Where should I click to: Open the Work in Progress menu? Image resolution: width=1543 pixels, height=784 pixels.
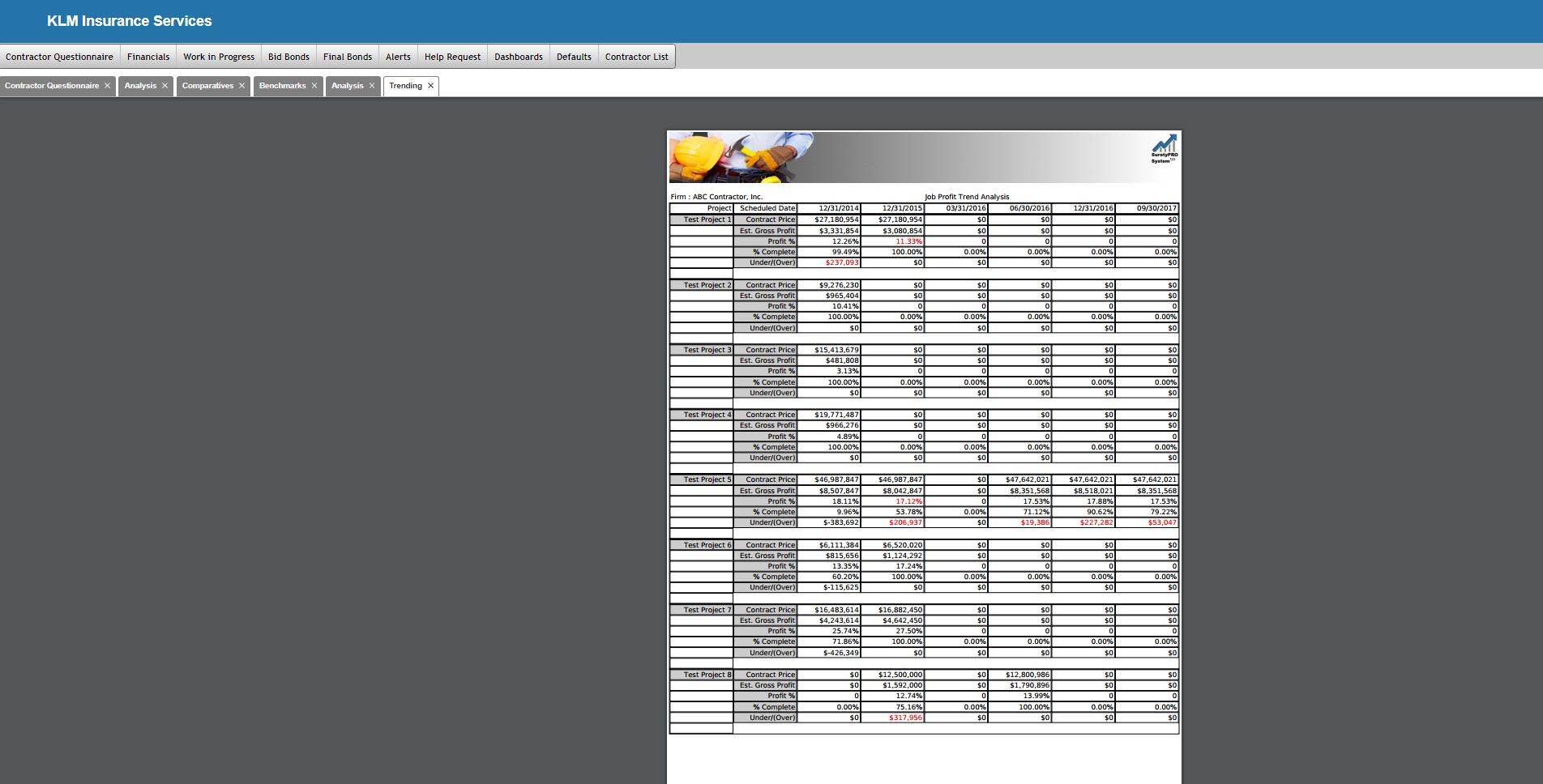click(x=219, y=57)
